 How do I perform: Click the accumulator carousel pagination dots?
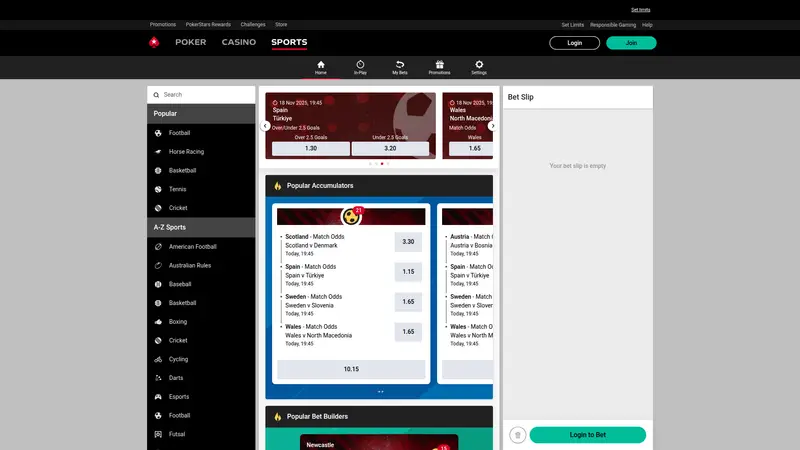click(x=381, y=392)
